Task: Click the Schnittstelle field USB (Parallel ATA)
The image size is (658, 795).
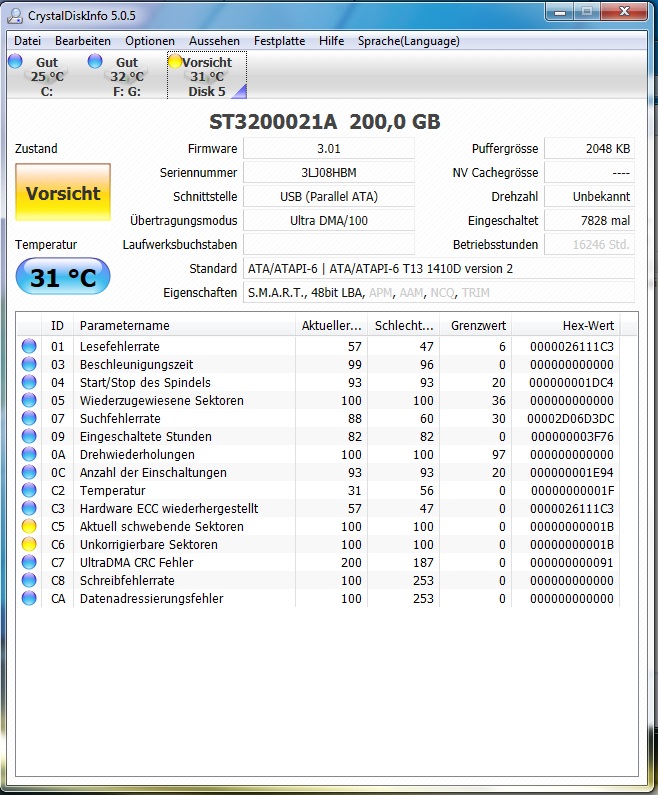Action: coord(329,196)
